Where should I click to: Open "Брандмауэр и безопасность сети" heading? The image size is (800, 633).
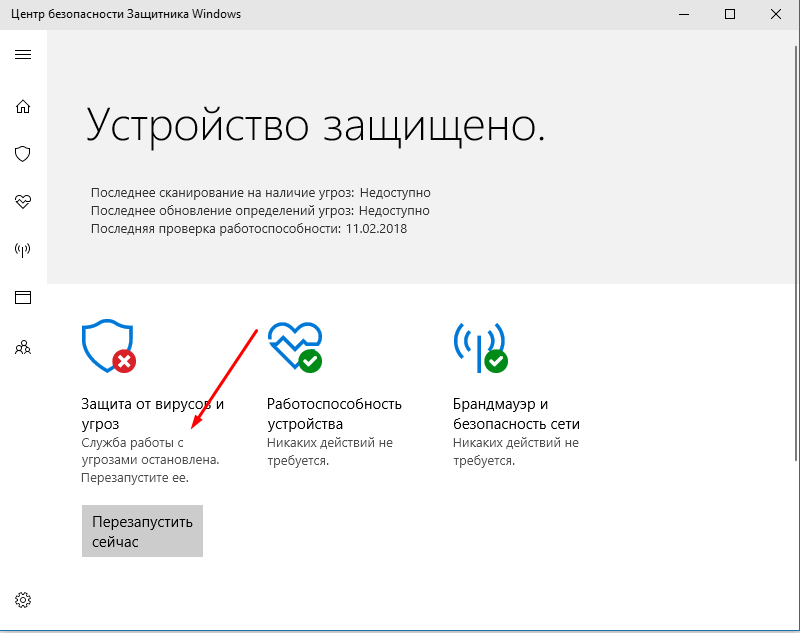coord(516,414)
